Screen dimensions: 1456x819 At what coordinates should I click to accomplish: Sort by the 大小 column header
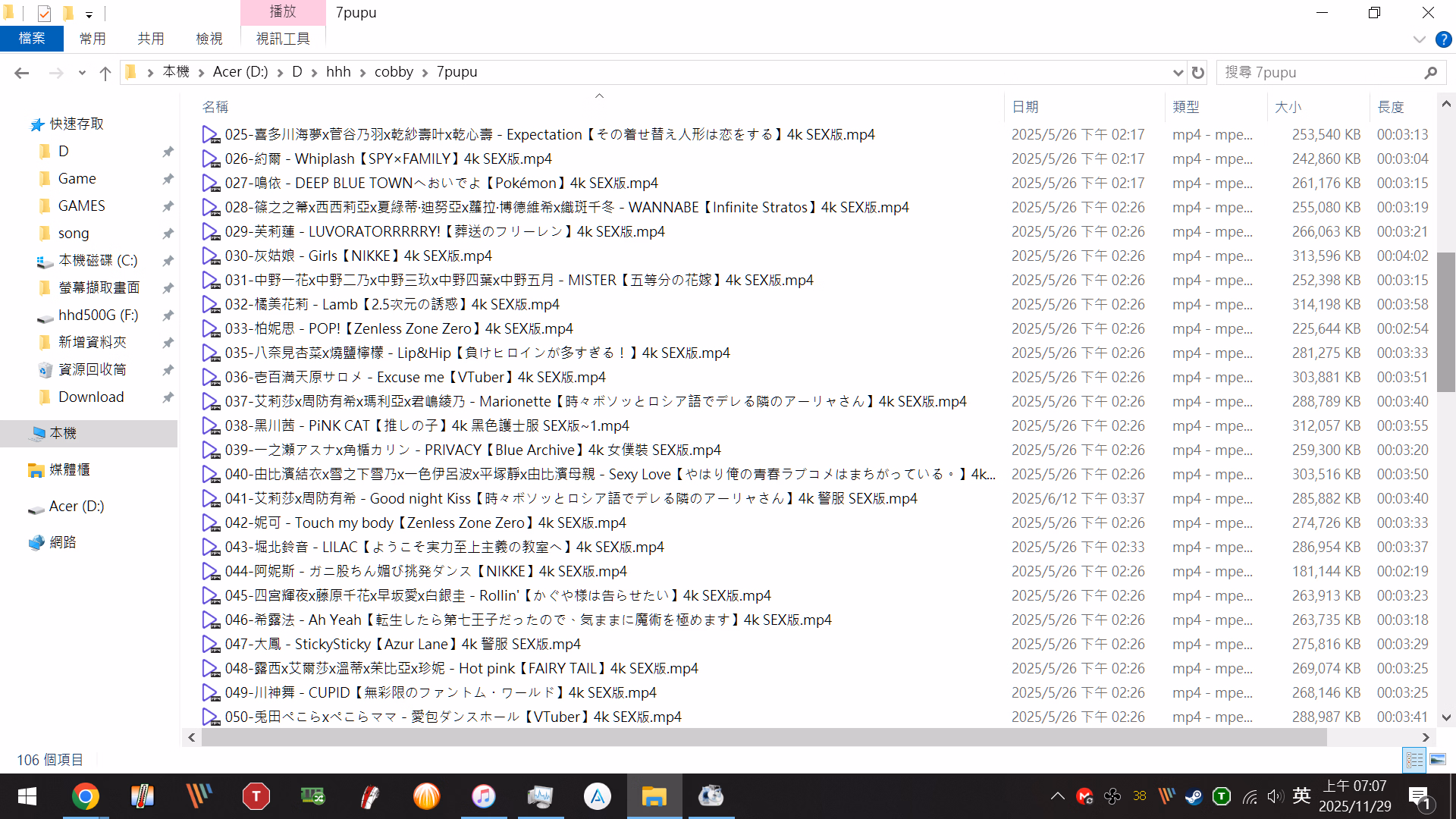(1288, 107)
